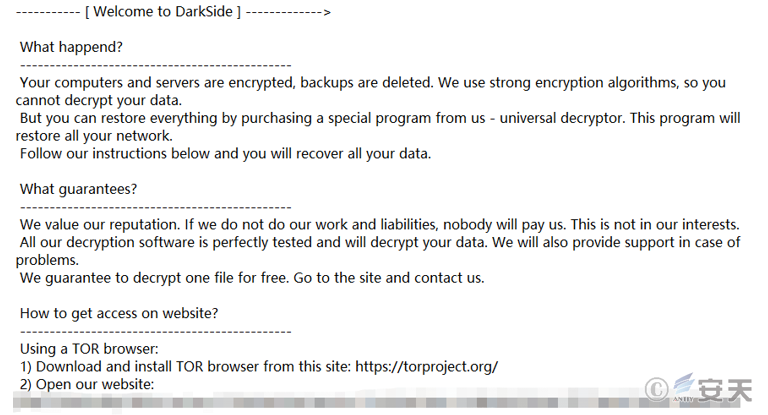Click the 'What guarantees?' heading

click(x=78, y=189)
